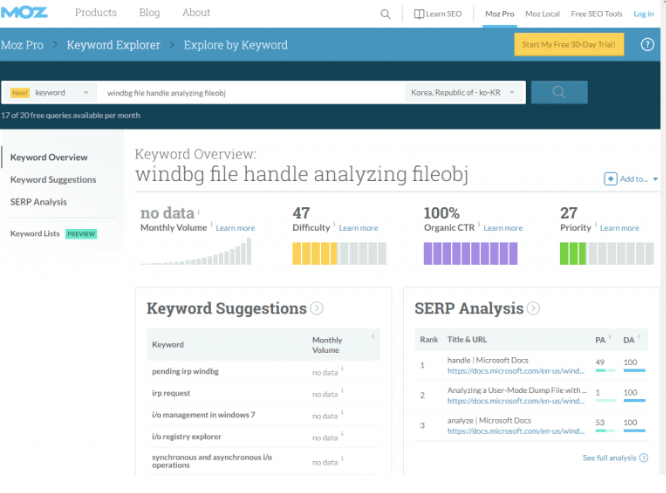Screen dimensions: 666x493
Task: Click the Keyword Suggestions heading
Action: point(226,308)
